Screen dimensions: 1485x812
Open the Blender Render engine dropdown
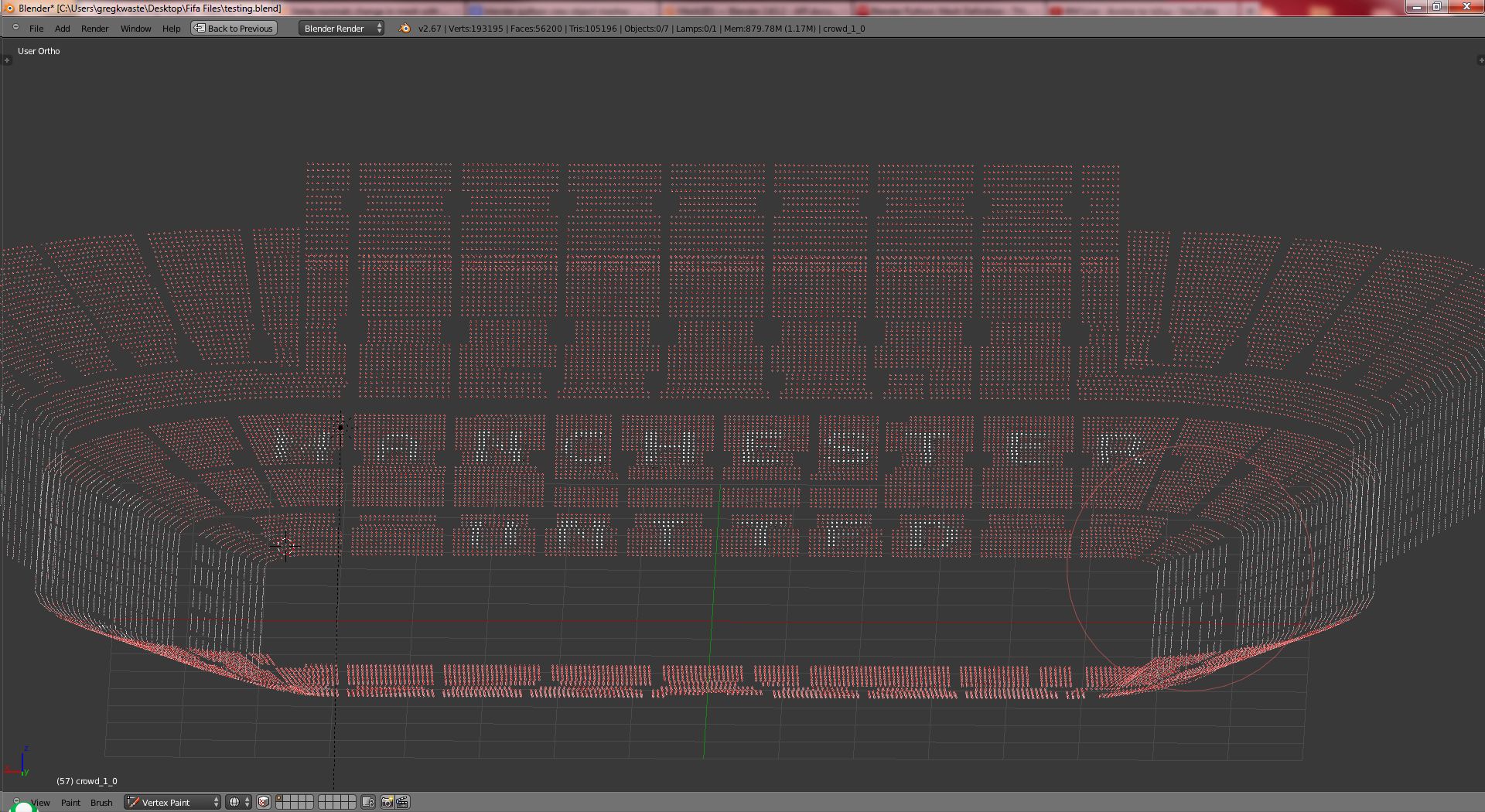point(341,29)
